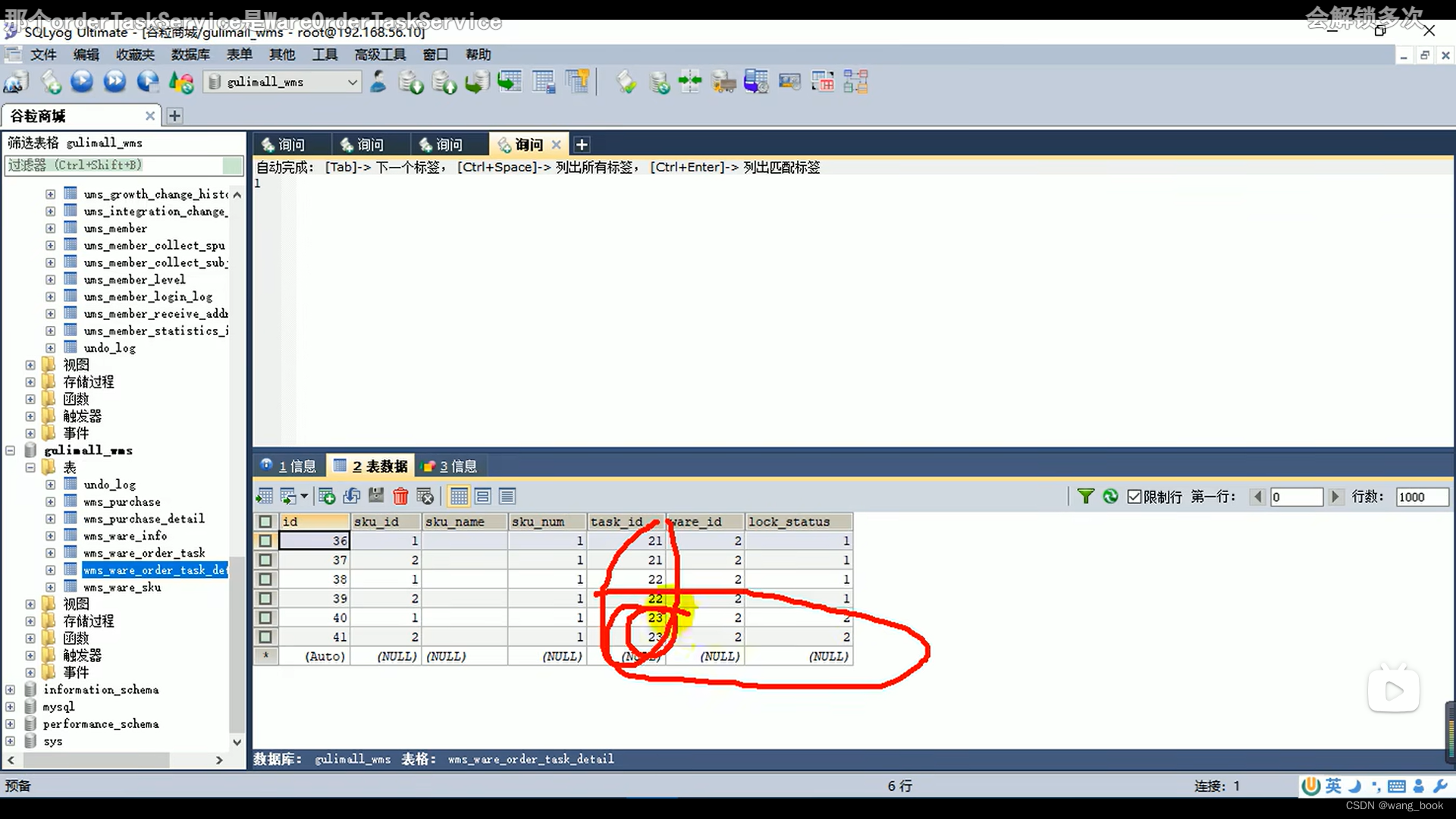Viewport: 1456px width, 819px height.
Task: Add a new connection tab next to 谷粒商城
Action: coord(174,115)
